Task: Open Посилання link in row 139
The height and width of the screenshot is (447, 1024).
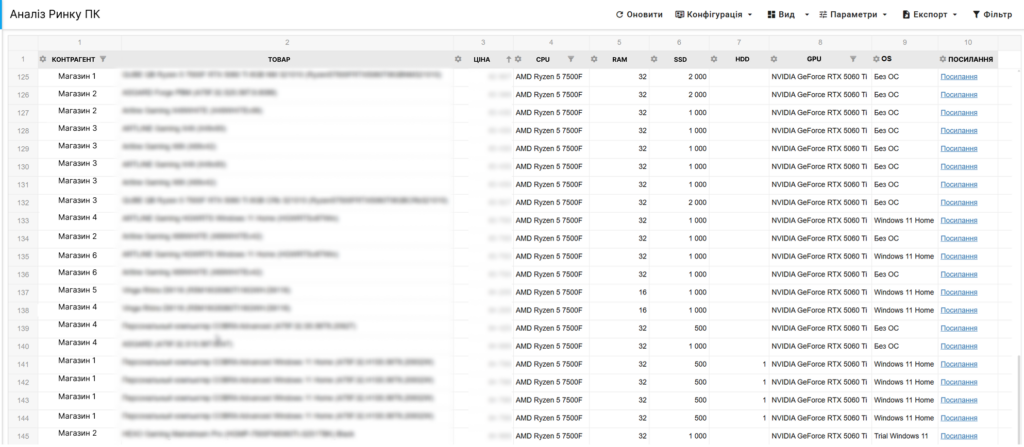Action: [x=959, y=328]
